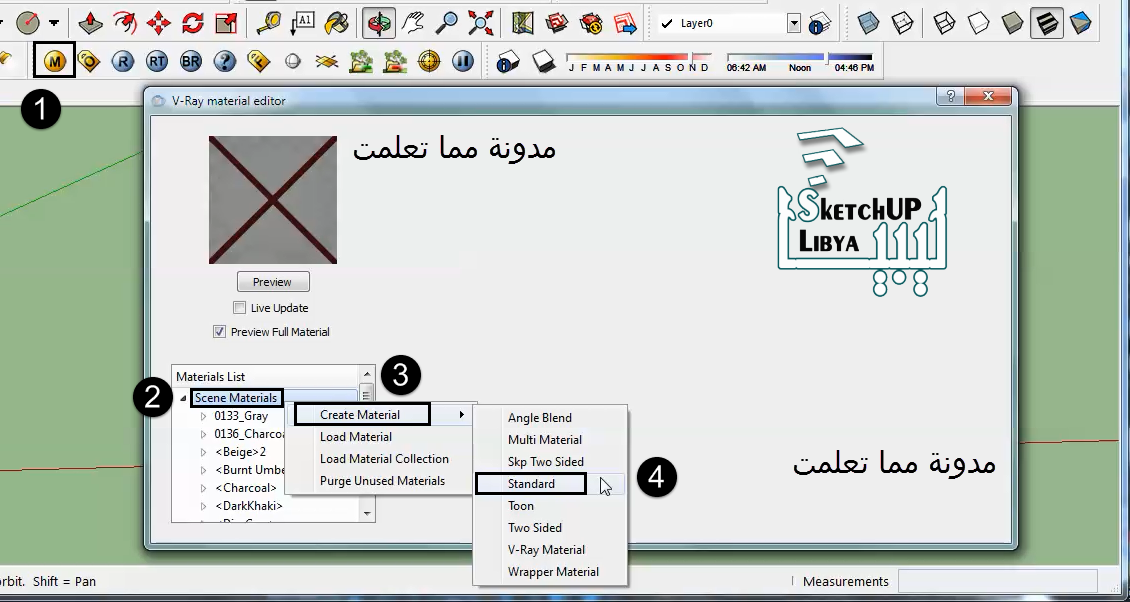Open the Shadow Settings icon
This screenshot has height=602, width=1130.
(508, 61)
